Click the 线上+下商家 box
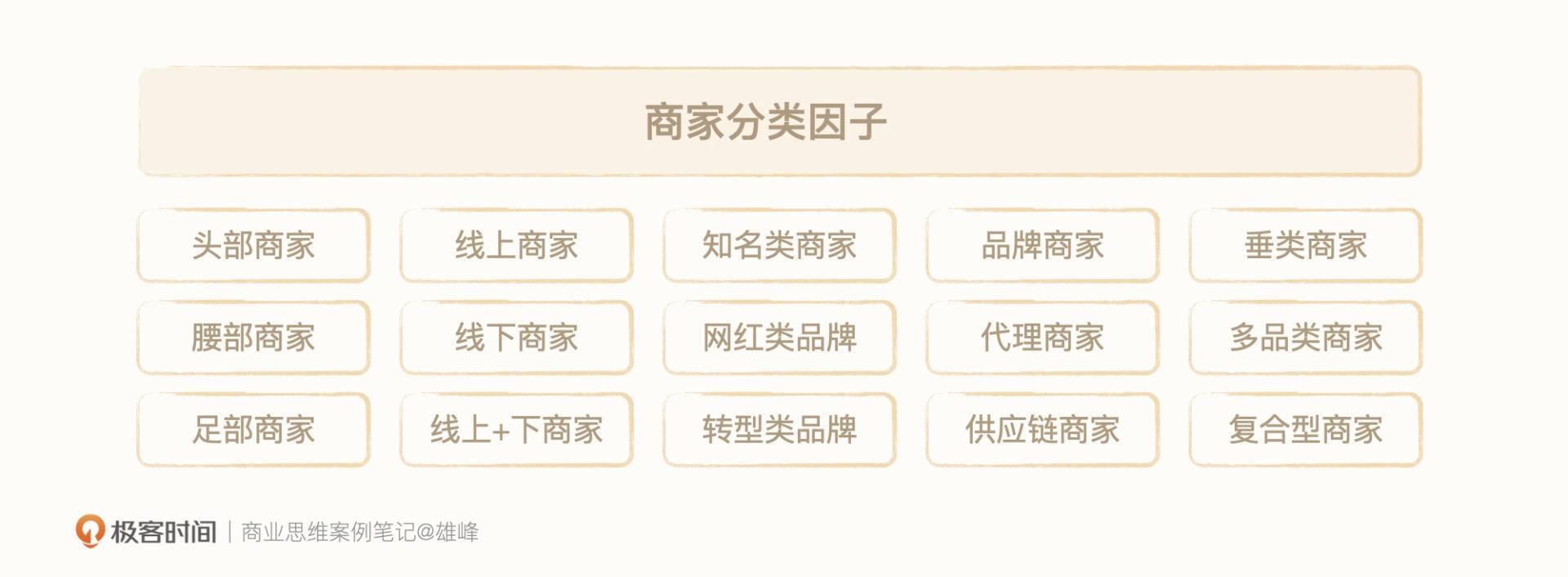The width and height of the screenshot is (1568, 577). [516, 430]
